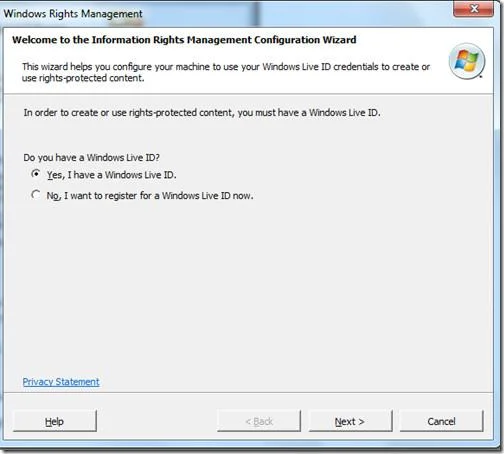504x454 pixels.
Task: Close the Windows Rights Management dialog
Action: click(473, 8)
